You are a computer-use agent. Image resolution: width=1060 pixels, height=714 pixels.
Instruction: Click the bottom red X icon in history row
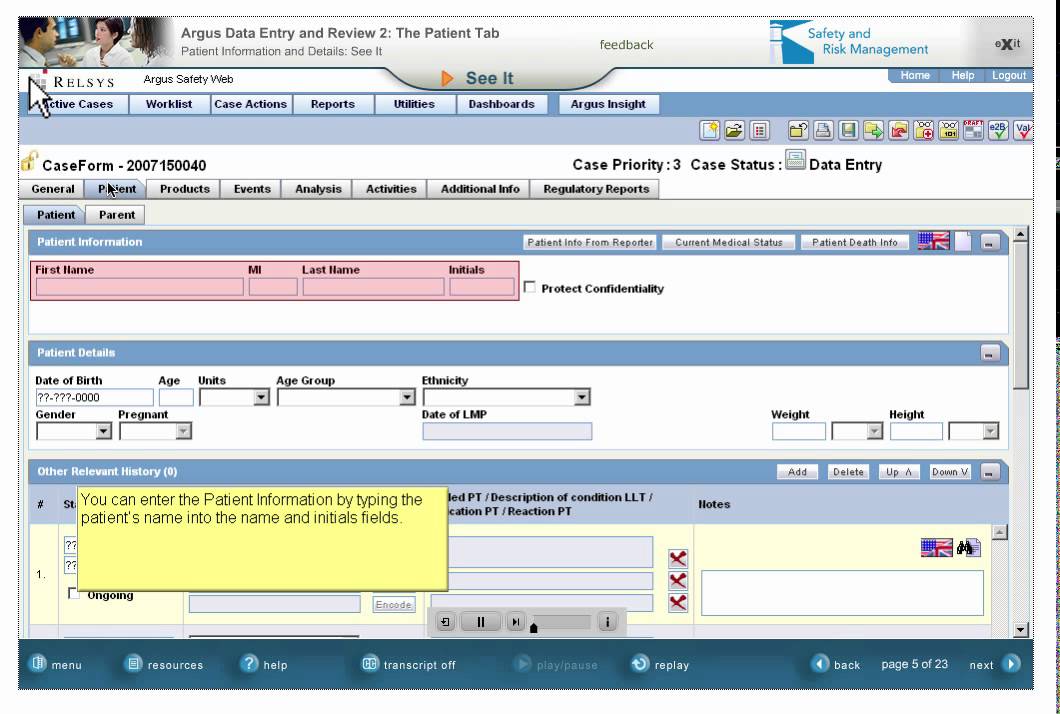[678, 602]
